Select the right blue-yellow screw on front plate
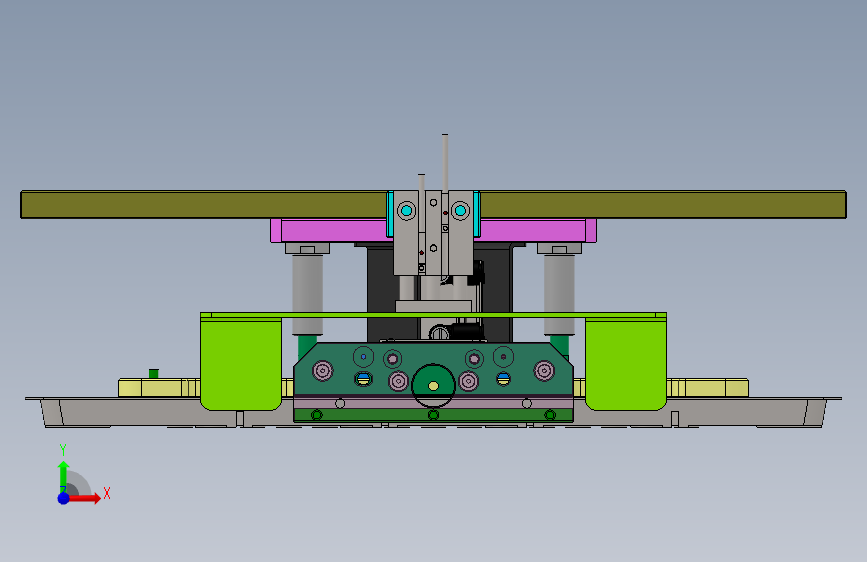867x562 pixels. click(x=503, y=379)
